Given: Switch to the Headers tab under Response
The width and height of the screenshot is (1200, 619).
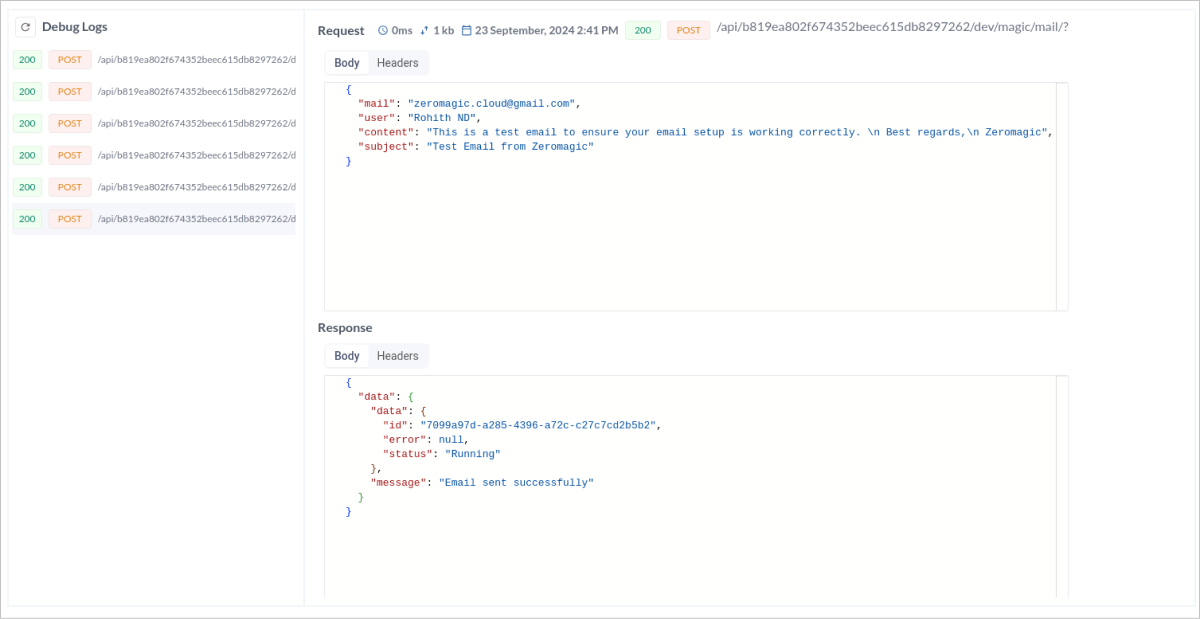Looking at the screenshot, I should tap(397, 355).
